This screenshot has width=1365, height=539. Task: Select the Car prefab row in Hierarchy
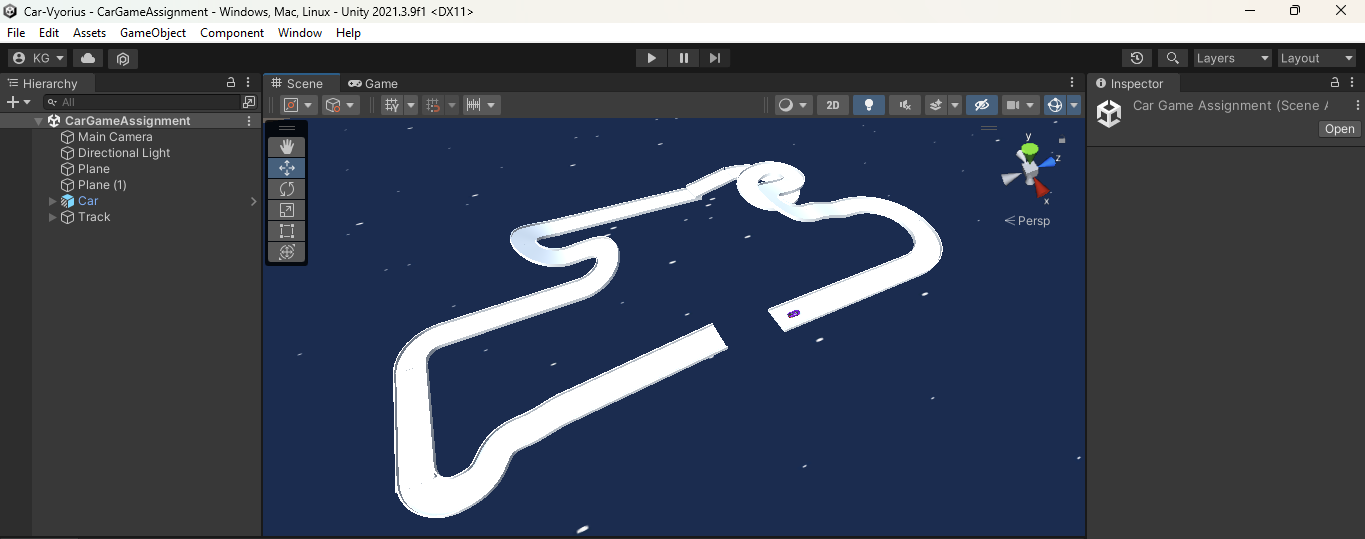click(x=130, y=201)
